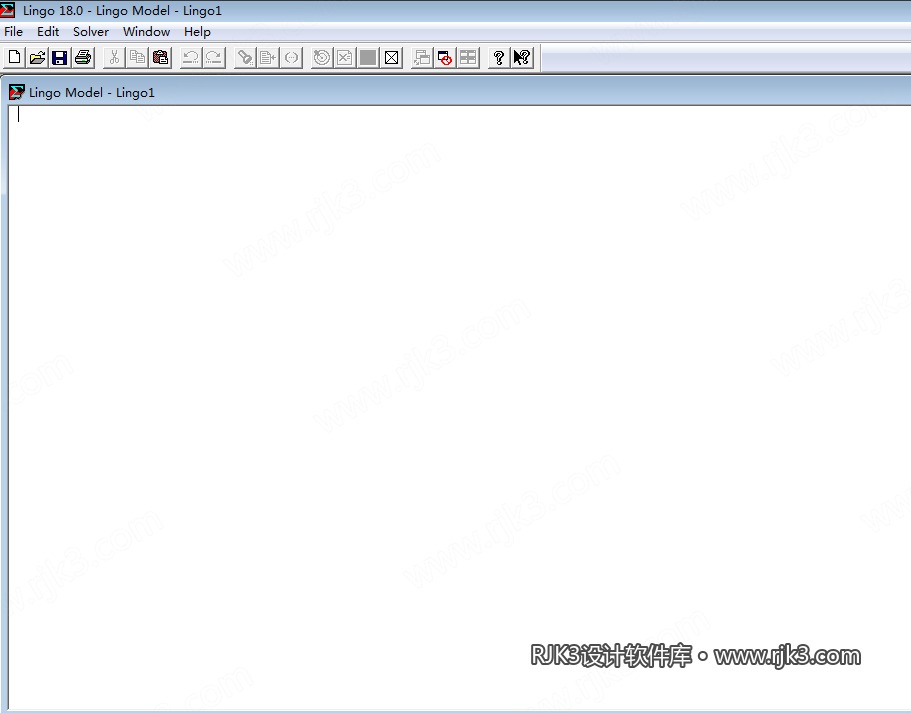Click the Tile windows icon

(468, 58)
